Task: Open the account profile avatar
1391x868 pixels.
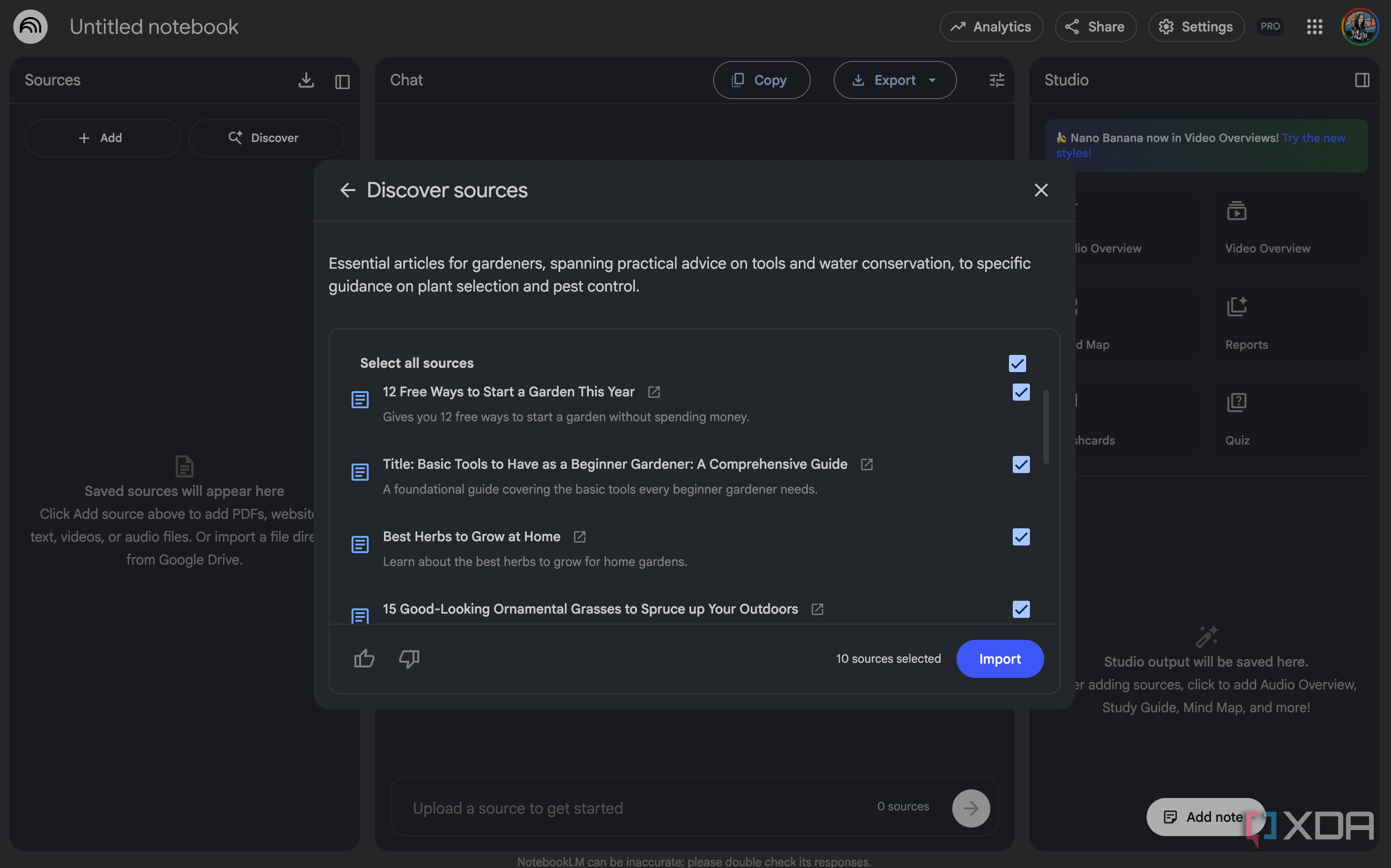Action: click(1360, 26)
